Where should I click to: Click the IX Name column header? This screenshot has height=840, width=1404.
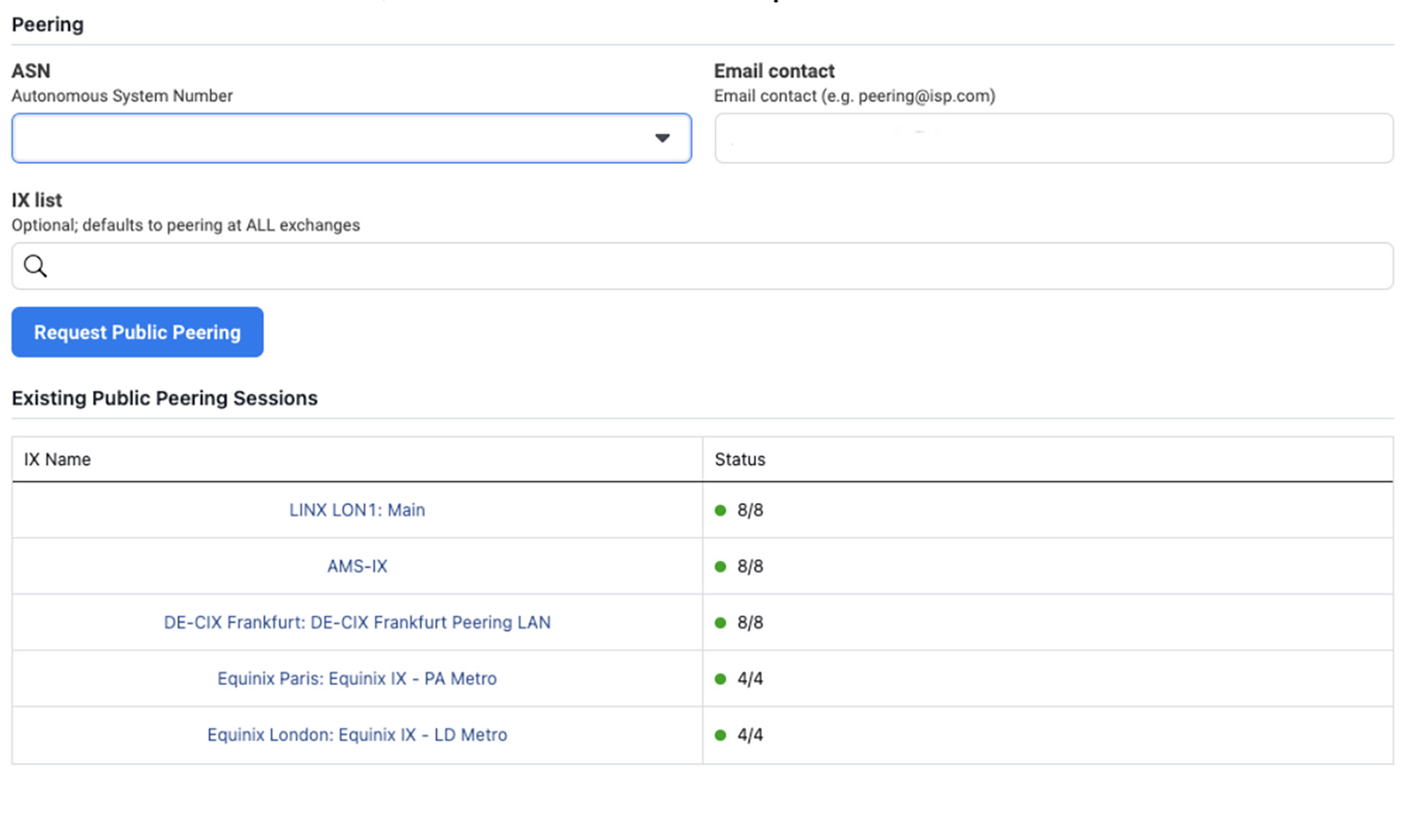pos(58,459)
